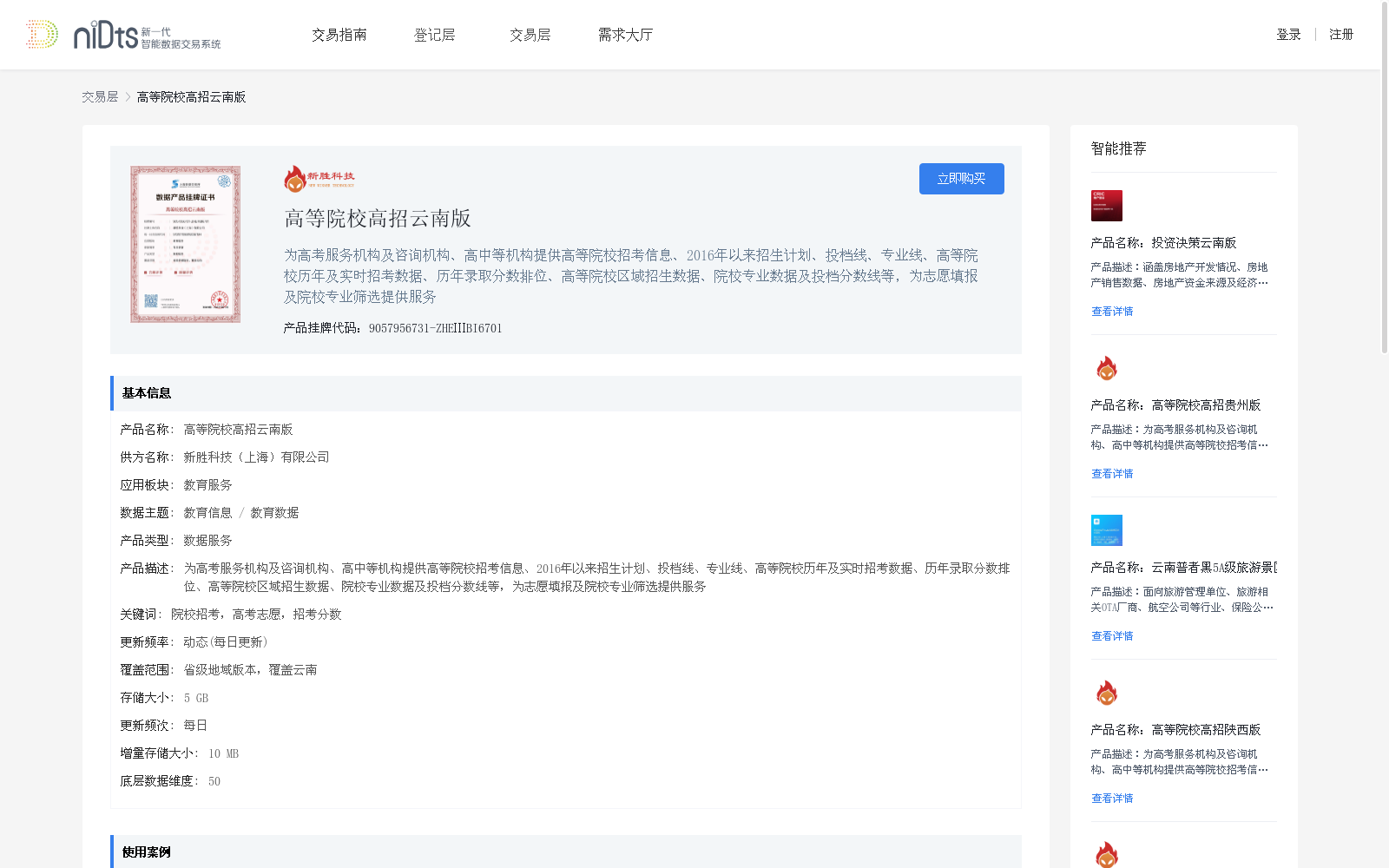
Task: Open 查看详情 for 投资决策云南版
Action: click(1112, 312)
